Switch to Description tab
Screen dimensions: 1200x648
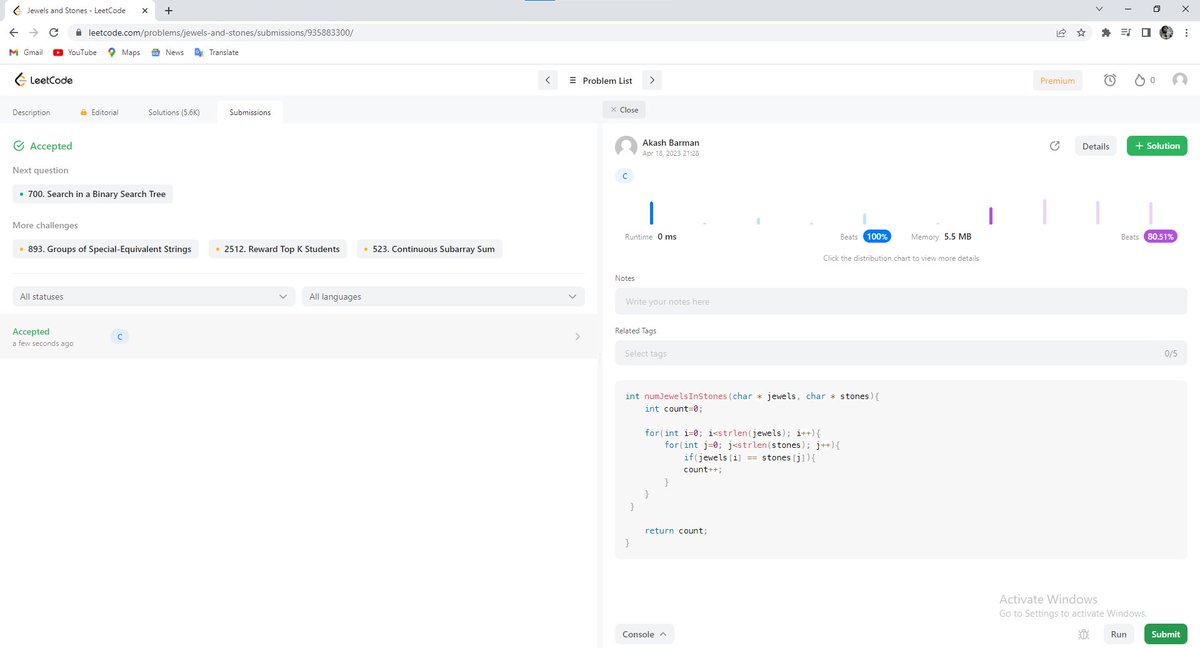tap(32, 112)
